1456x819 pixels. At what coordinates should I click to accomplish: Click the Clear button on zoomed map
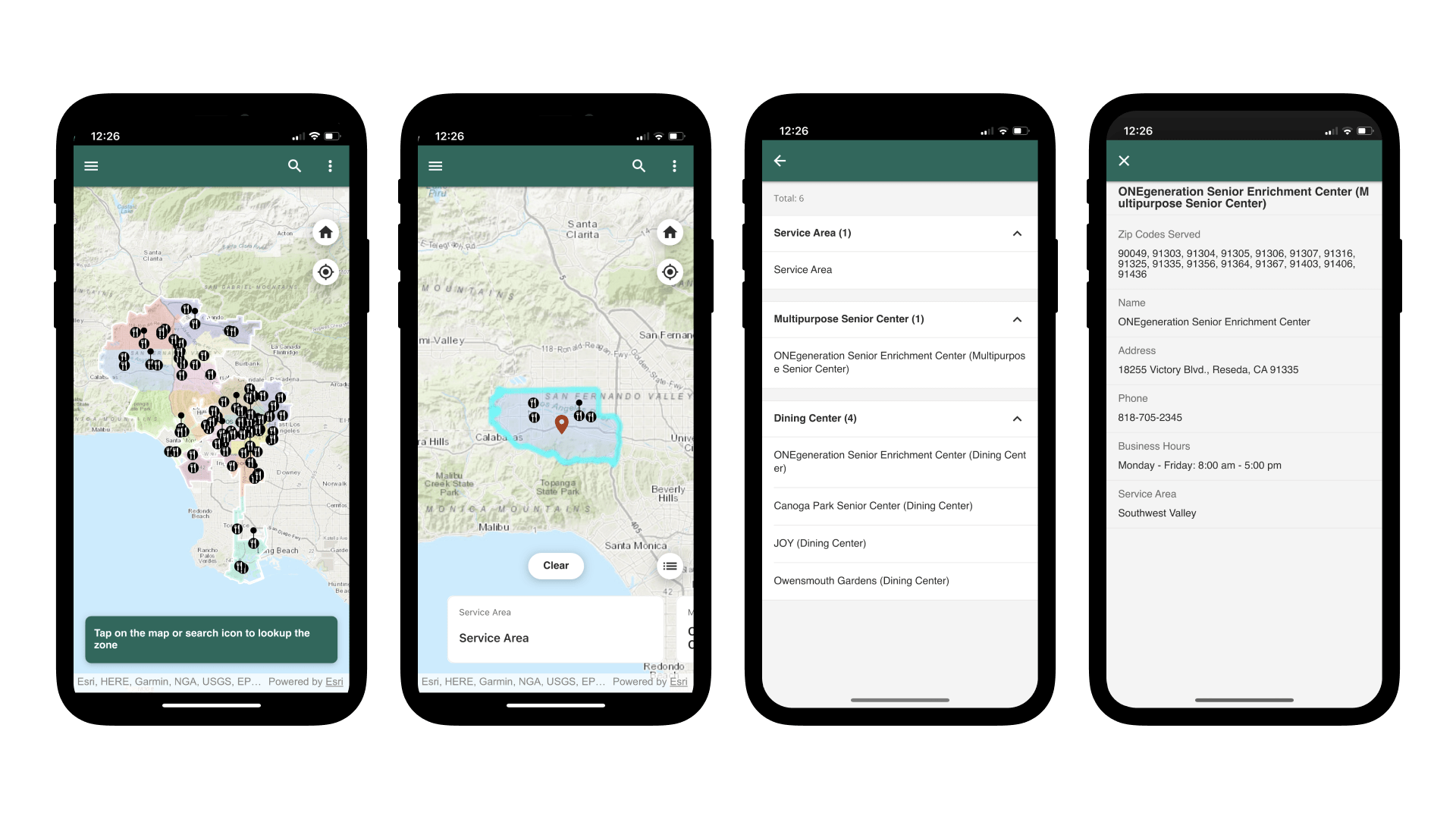[x=557, y=565]
